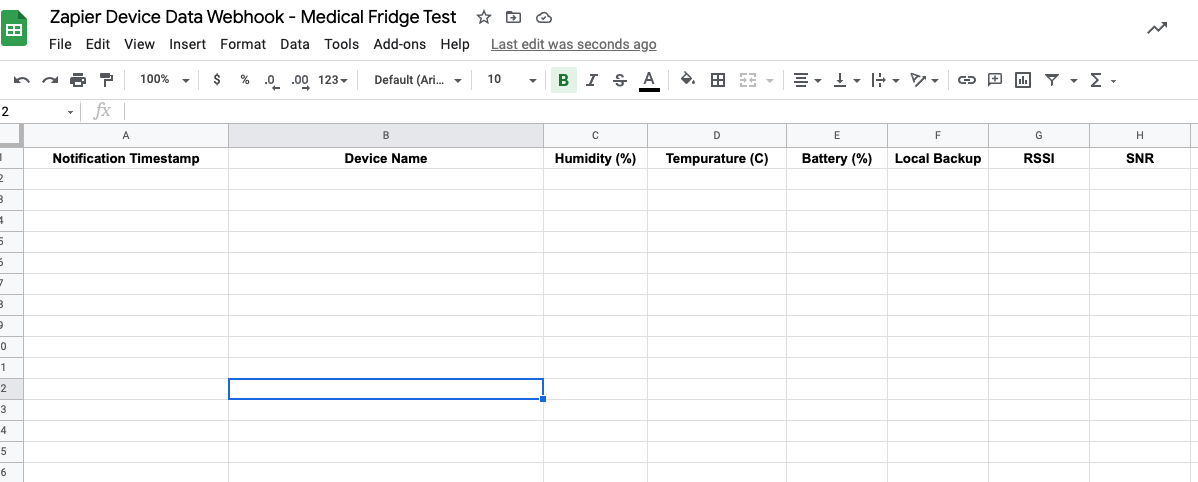The width and height of the screenshot is (1198, 482).
Task: Open the Add-ons menu
Action: [400, 44]
